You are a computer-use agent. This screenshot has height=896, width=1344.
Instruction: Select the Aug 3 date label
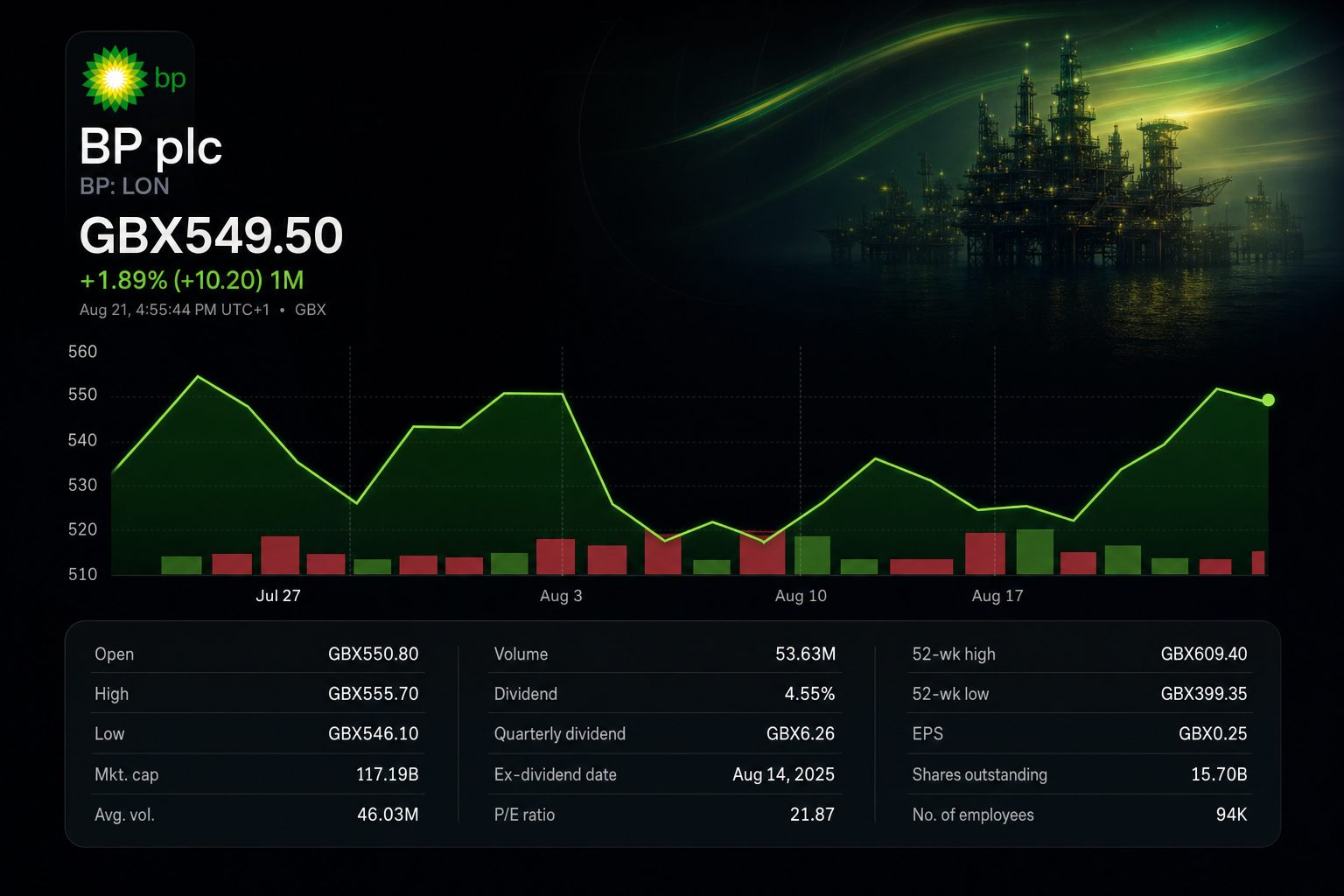coord(561,596)
